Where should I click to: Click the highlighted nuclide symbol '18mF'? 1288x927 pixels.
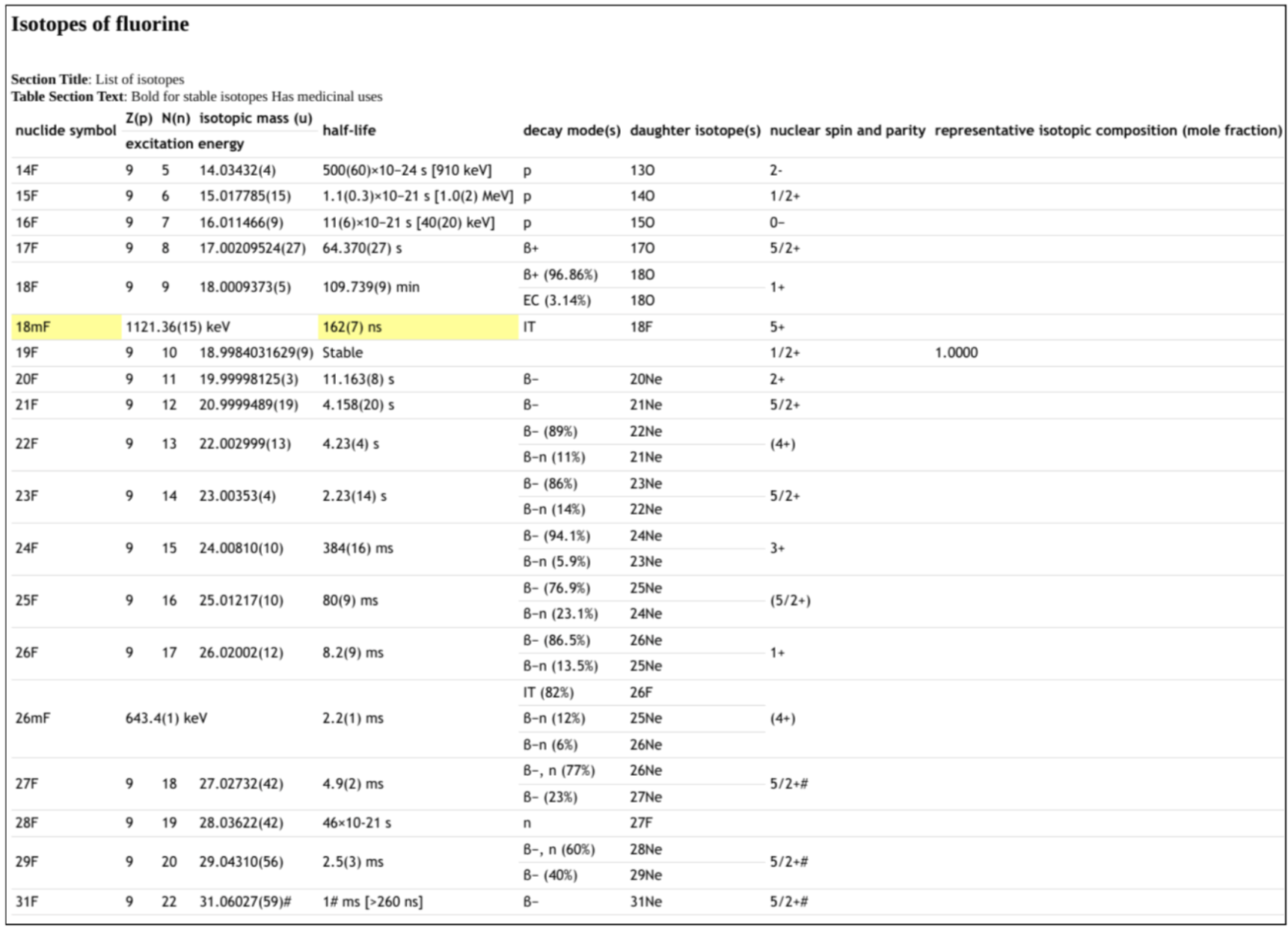[x=33, y=327]
